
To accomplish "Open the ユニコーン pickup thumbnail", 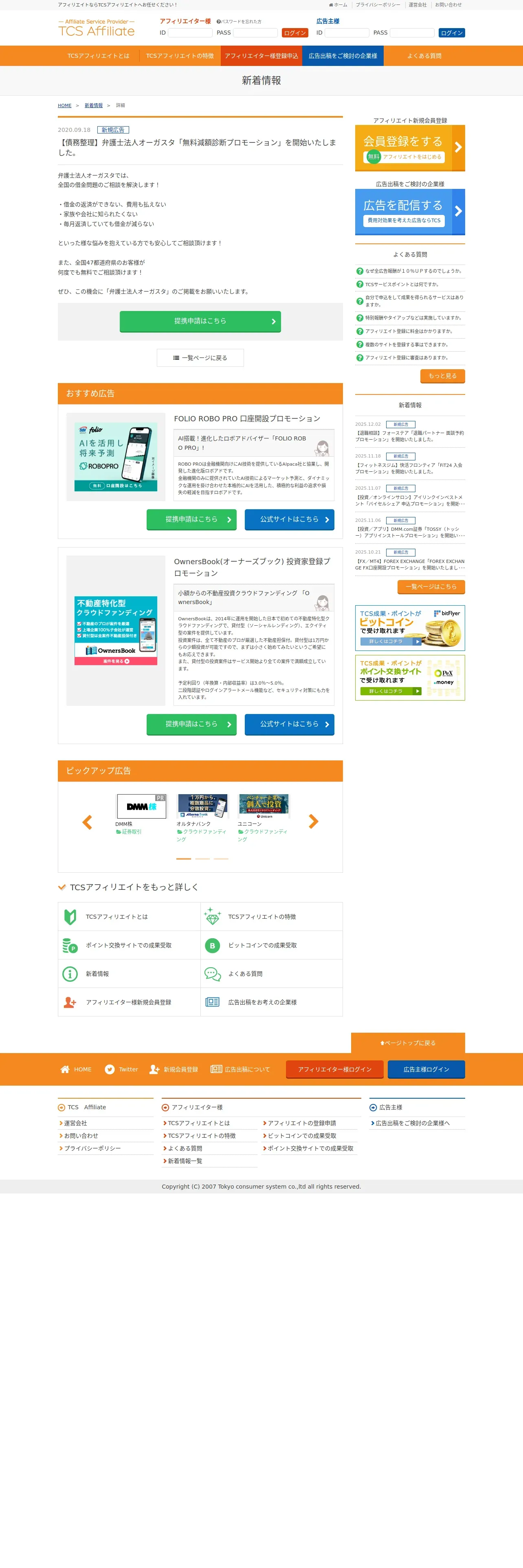I will click(264, 806).
